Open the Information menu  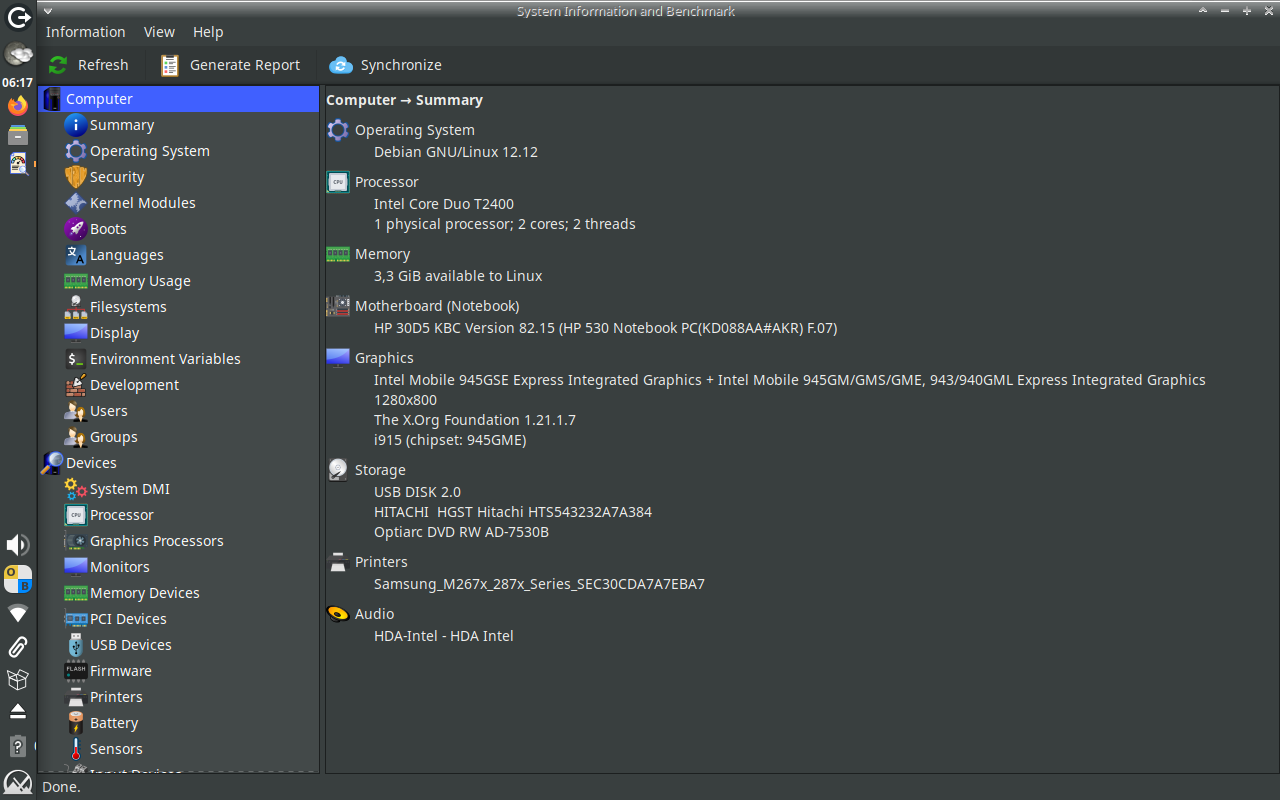[85, 32]
